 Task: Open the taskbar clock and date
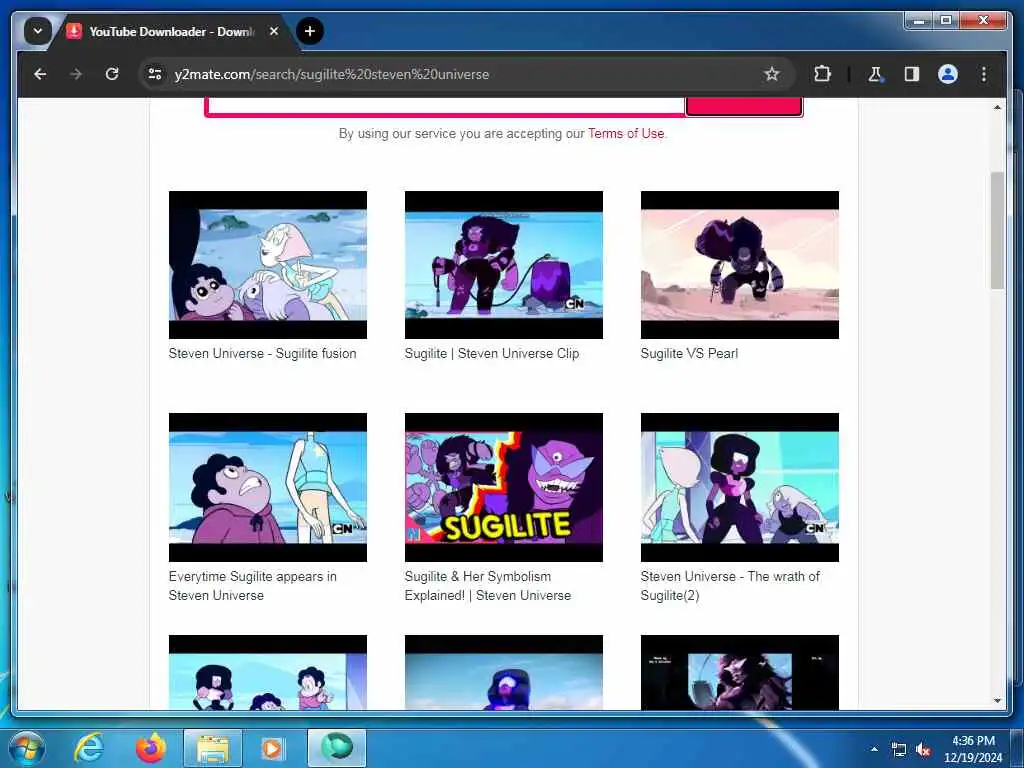(x=973, y=749)
